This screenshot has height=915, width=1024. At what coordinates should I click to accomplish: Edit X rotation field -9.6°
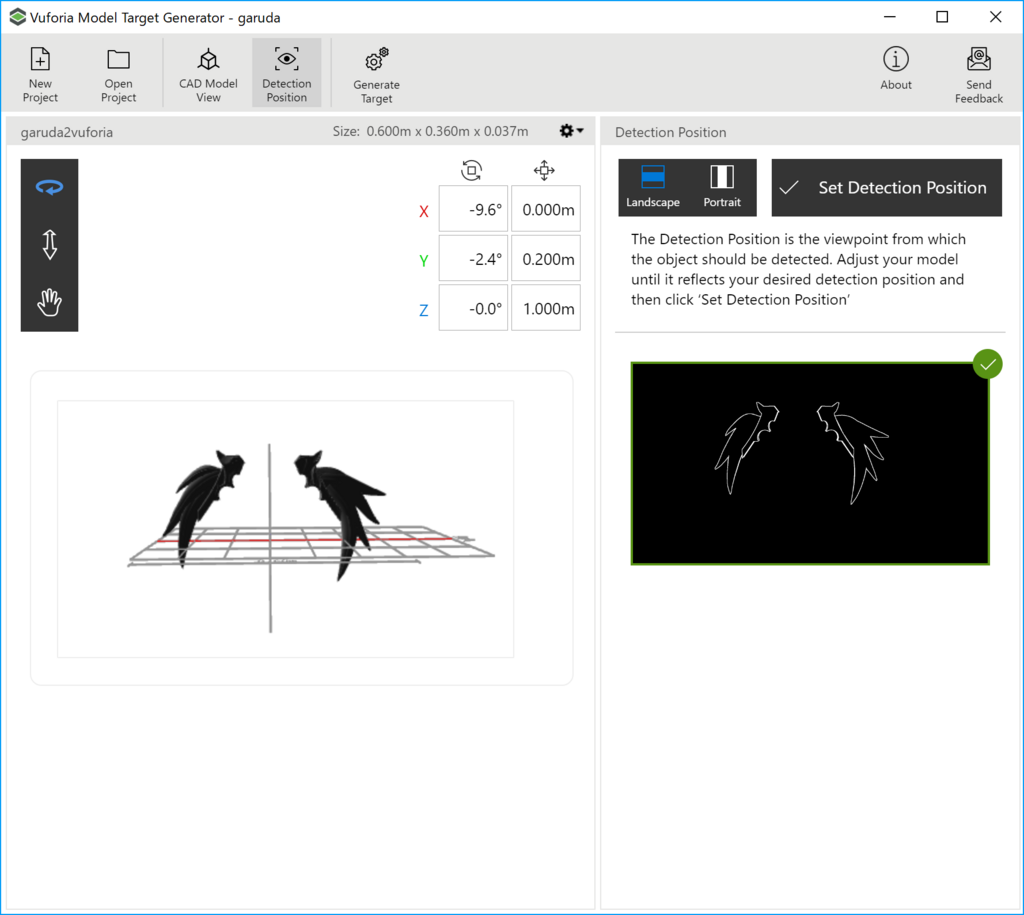pyautogui.click(x=473, y=209)
